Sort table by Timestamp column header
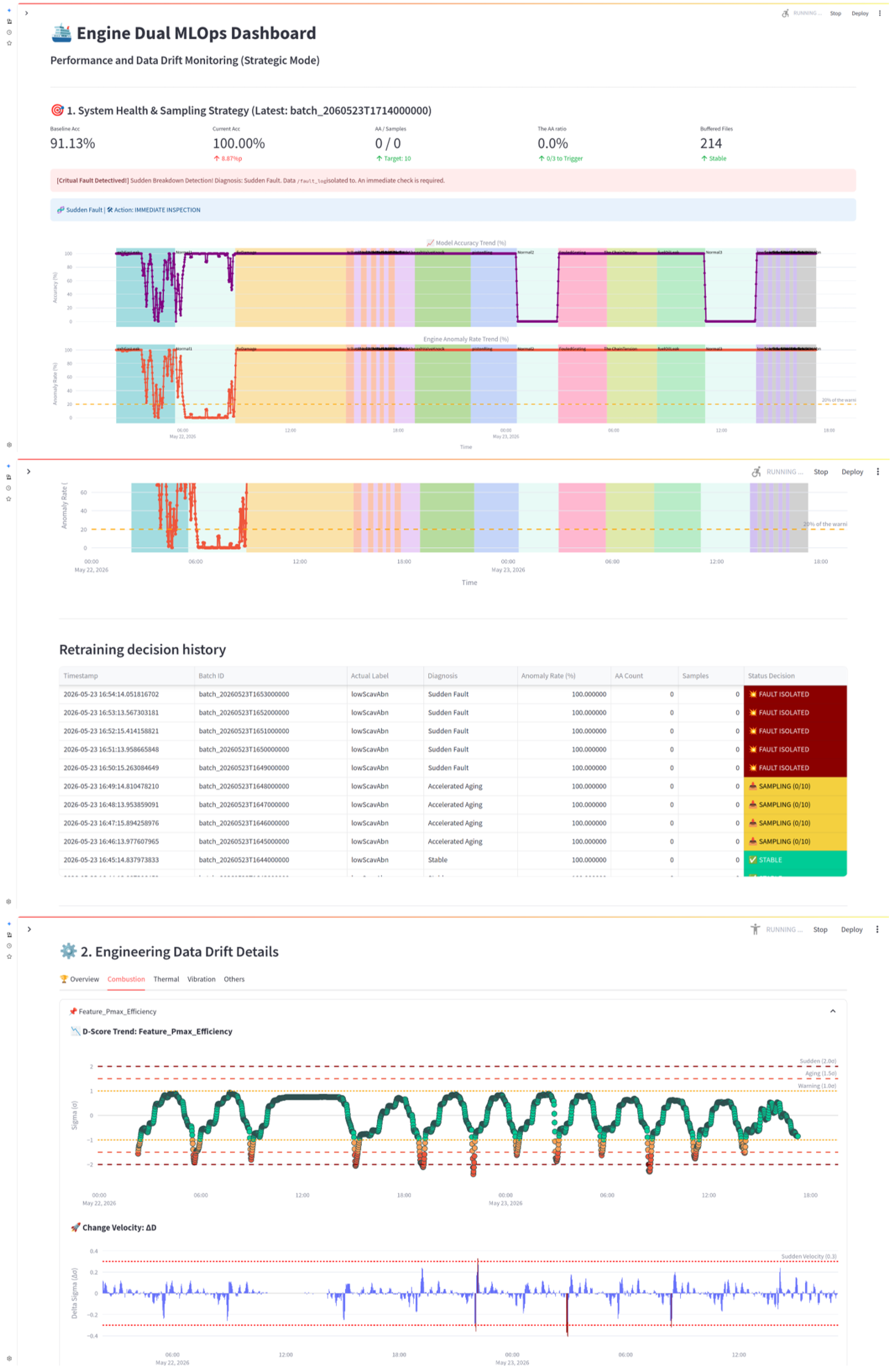The width and height of the screenshot is (892, 1372). 127,676
